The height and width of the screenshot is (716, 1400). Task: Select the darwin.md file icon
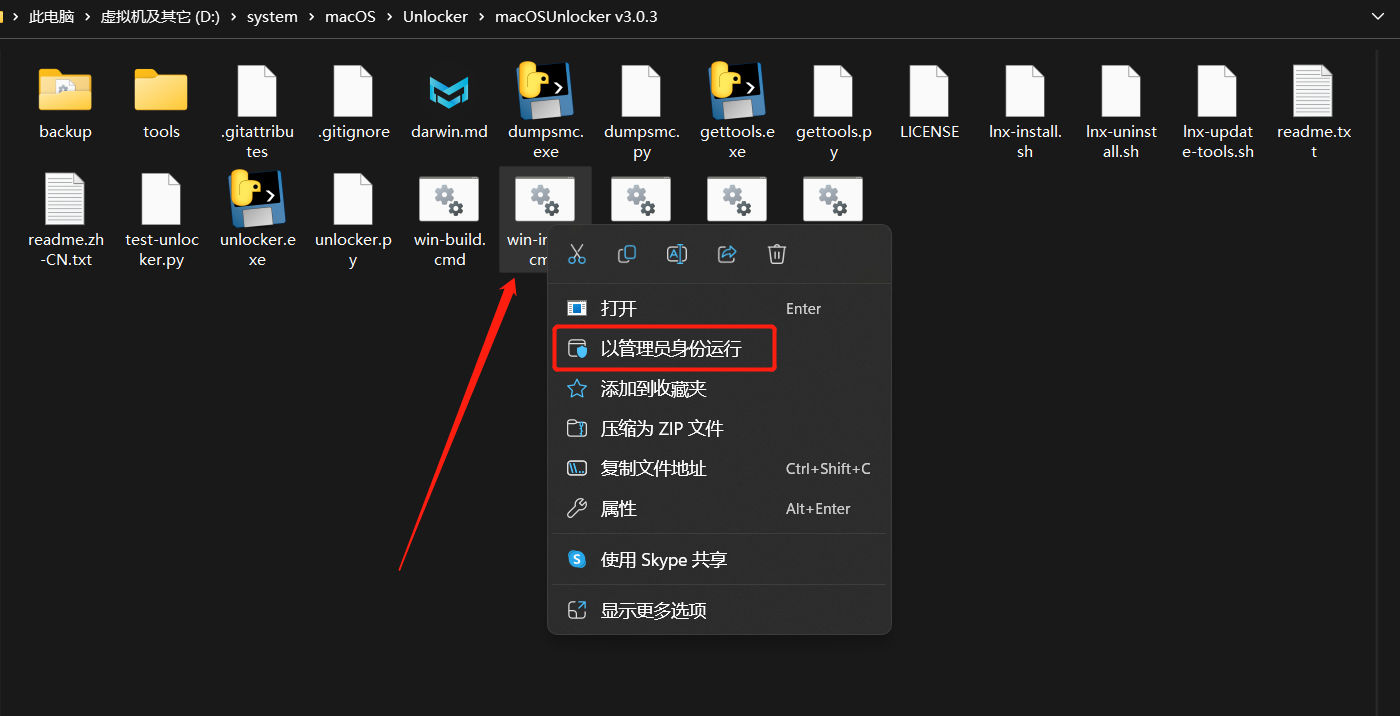(449, 92)
